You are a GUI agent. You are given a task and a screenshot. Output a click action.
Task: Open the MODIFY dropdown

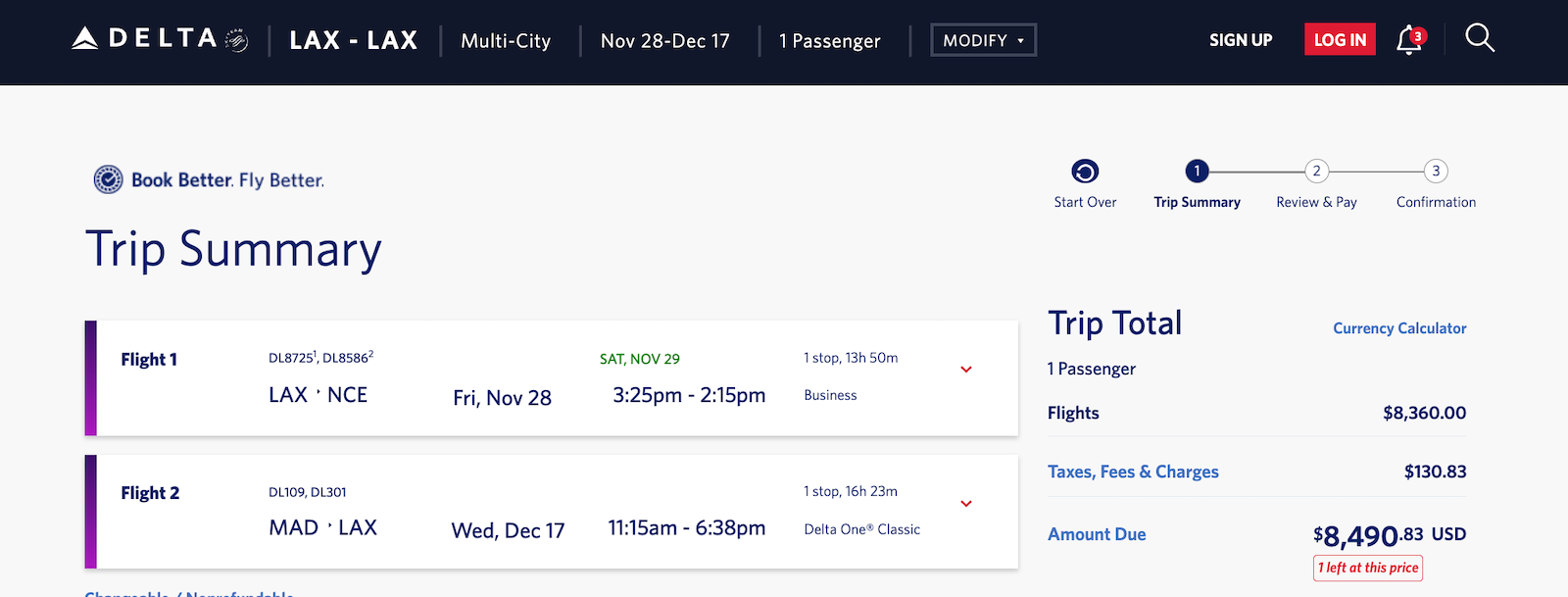pos(983,40)
